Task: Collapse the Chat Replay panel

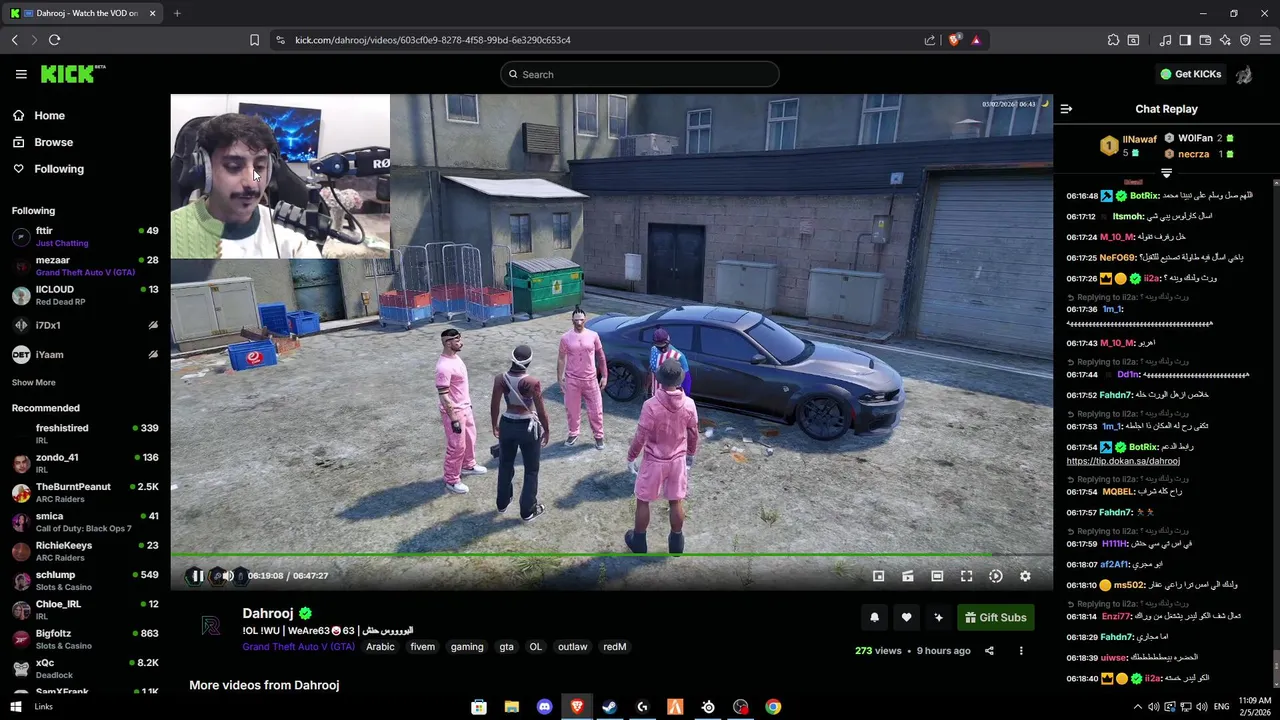Action: click(1066, 109)
